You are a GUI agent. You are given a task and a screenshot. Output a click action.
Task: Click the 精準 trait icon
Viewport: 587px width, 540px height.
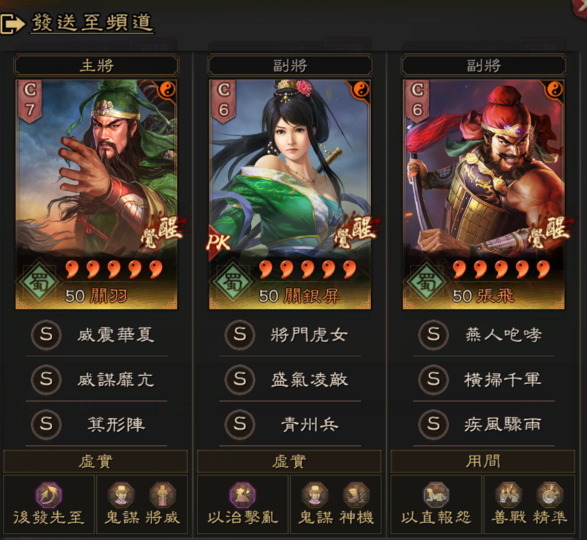(550, 495)
